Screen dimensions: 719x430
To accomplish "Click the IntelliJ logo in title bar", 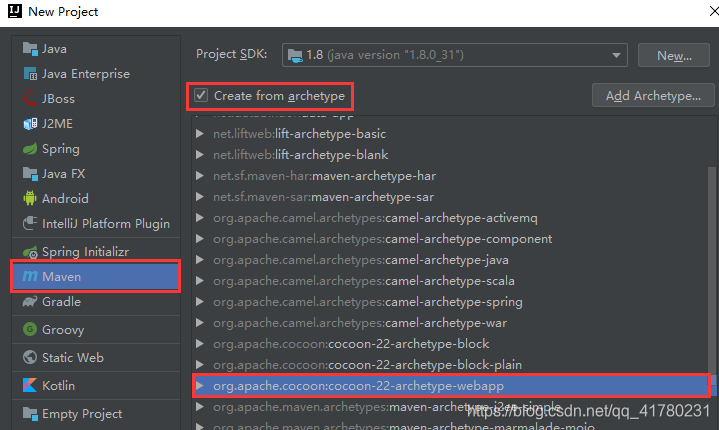I will (x=15, y=11).
